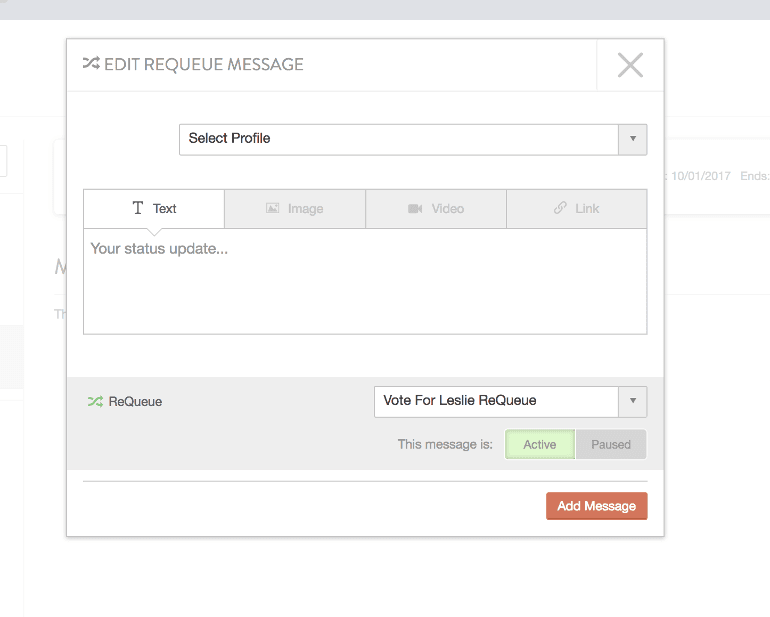Click the T icon on the Text tab

point(138,209)
